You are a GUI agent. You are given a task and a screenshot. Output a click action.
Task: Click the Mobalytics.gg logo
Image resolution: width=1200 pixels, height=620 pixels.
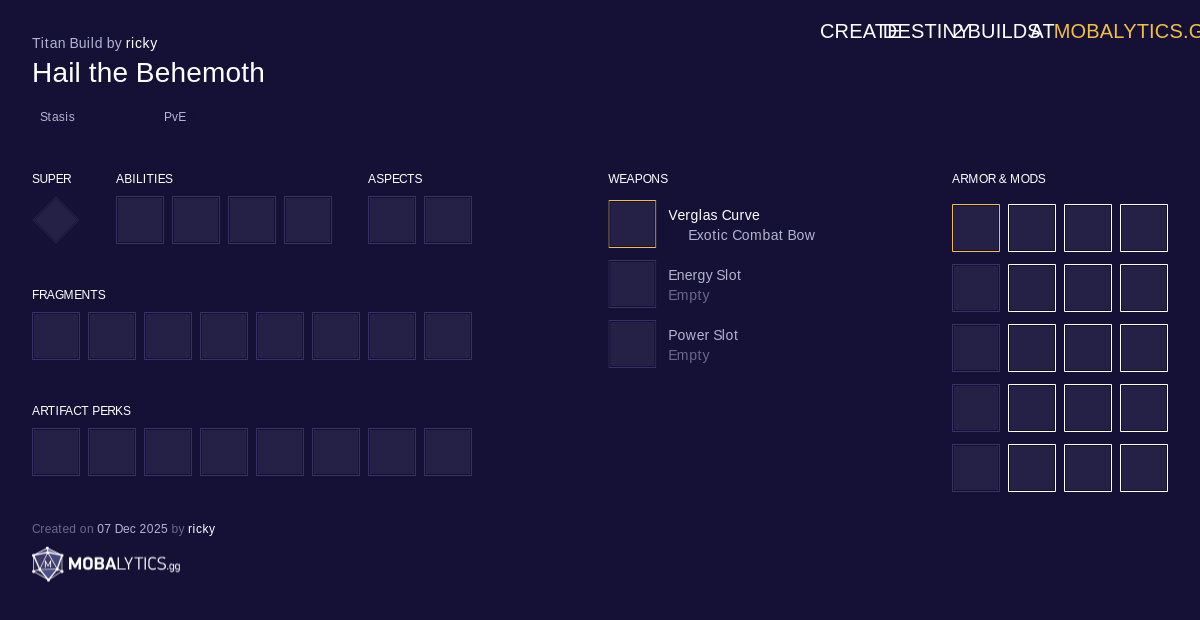point(106,565)
